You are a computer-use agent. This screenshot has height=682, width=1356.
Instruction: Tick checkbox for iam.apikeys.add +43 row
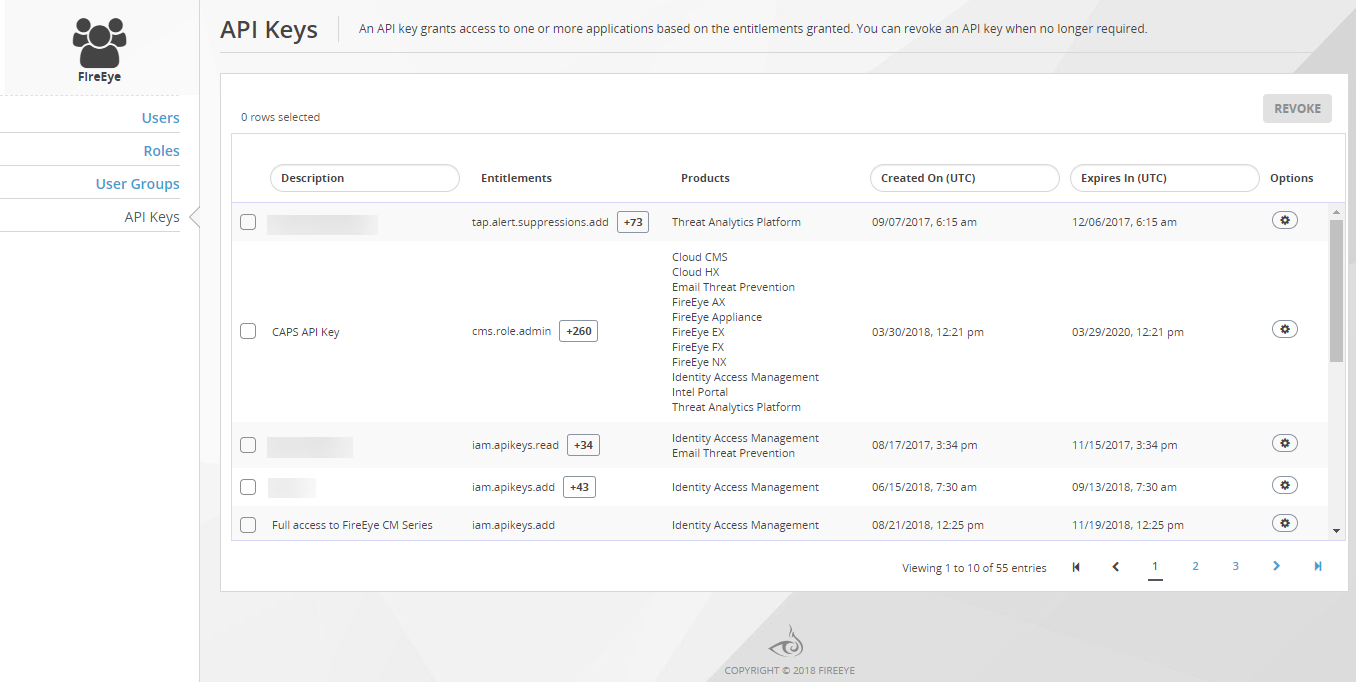pos(248,487)
